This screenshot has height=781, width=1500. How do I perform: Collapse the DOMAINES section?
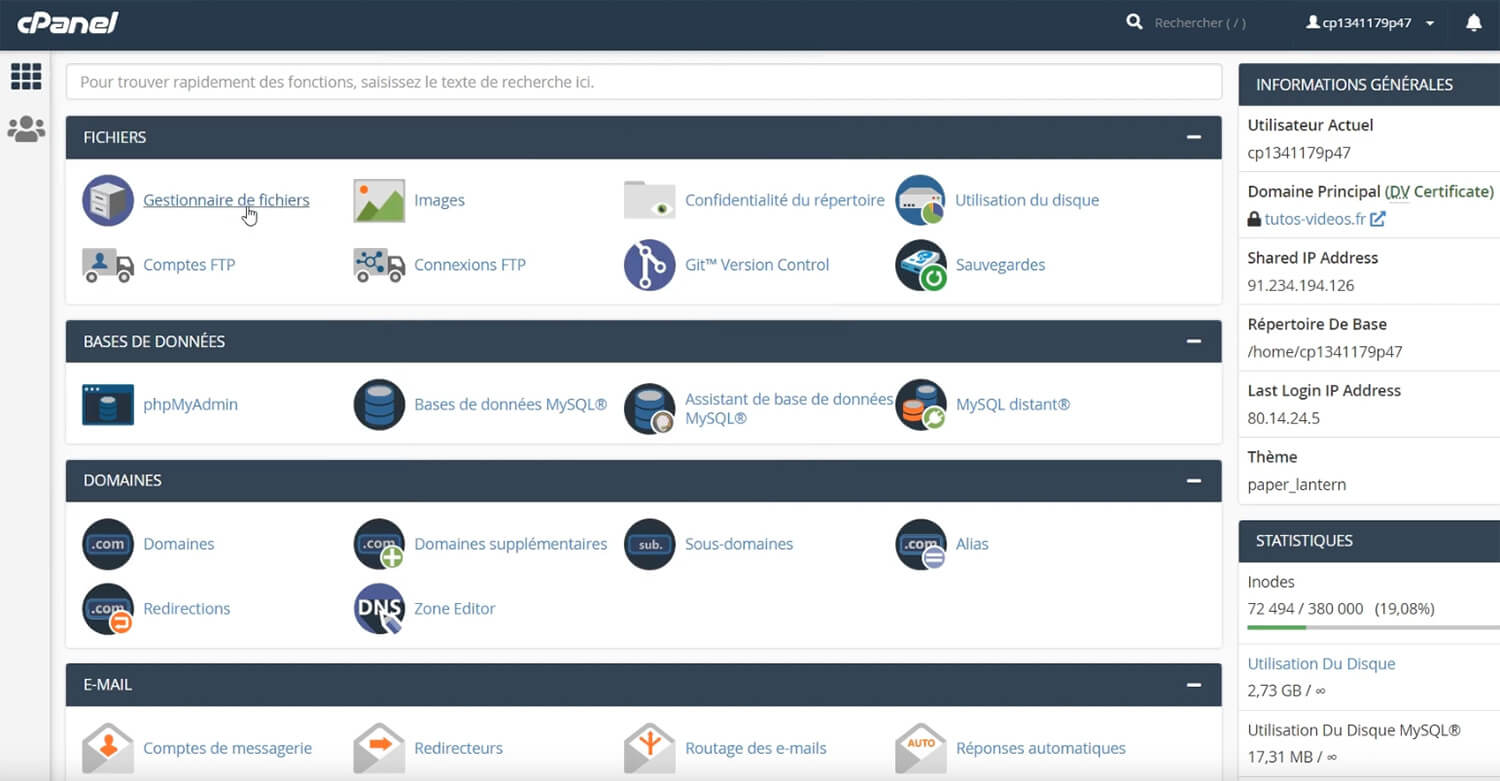click(1193, 480)
